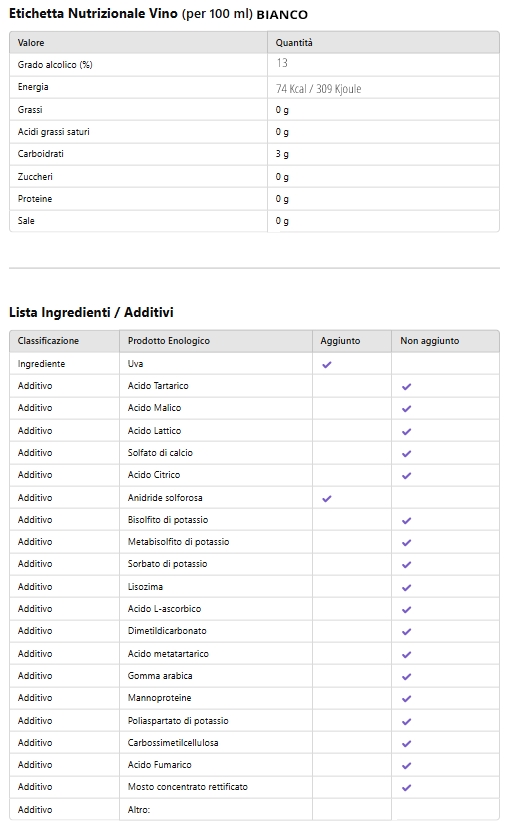Click the empty cell beside Altro:
The width and height of the screenshot is (511, 823).
point(352,810)
